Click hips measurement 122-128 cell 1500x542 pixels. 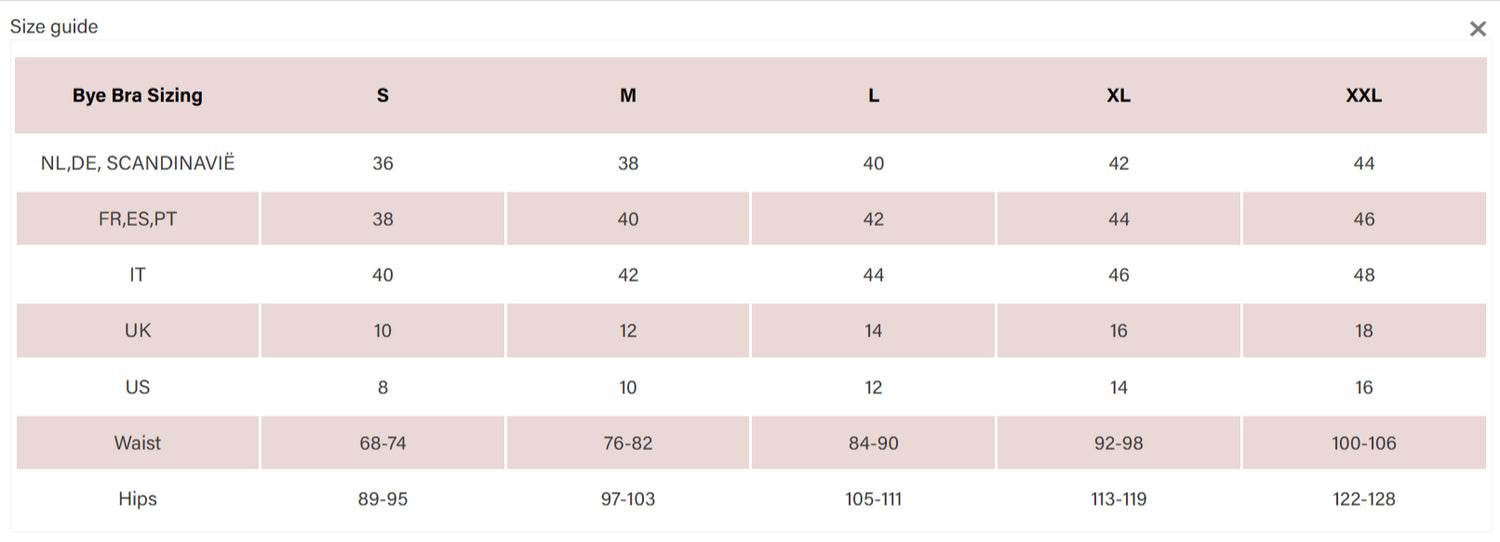[x=1364, y=499]
